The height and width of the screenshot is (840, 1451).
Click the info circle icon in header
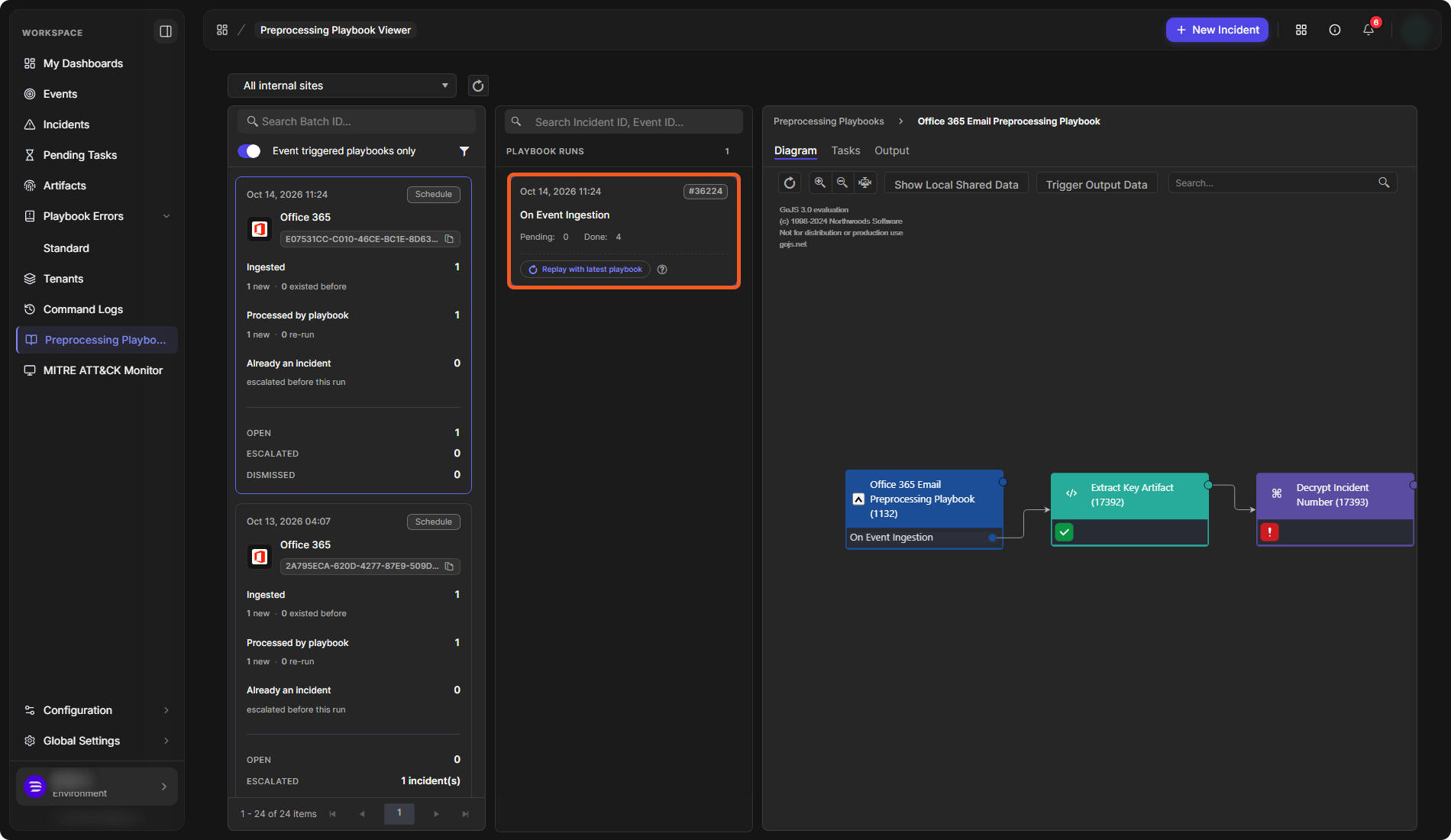click(x=1335, y=30)
